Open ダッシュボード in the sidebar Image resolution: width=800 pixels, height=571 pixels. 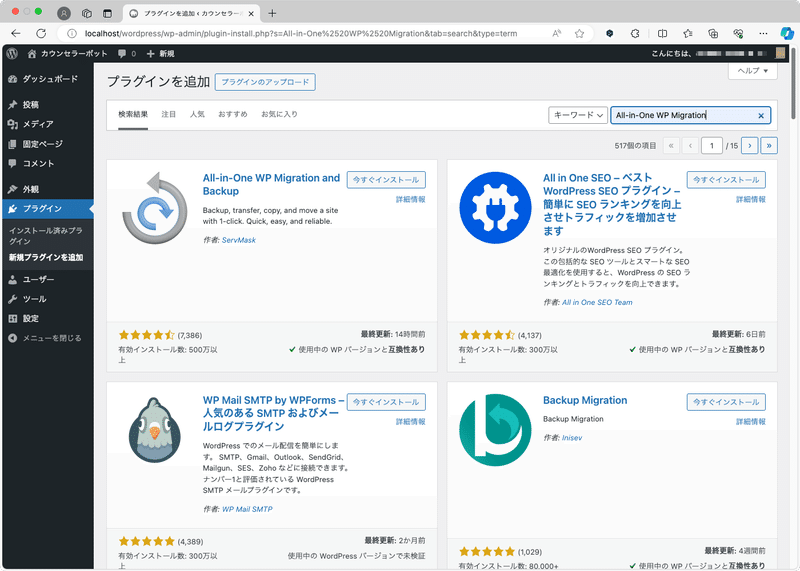click(x=47, y=79)
